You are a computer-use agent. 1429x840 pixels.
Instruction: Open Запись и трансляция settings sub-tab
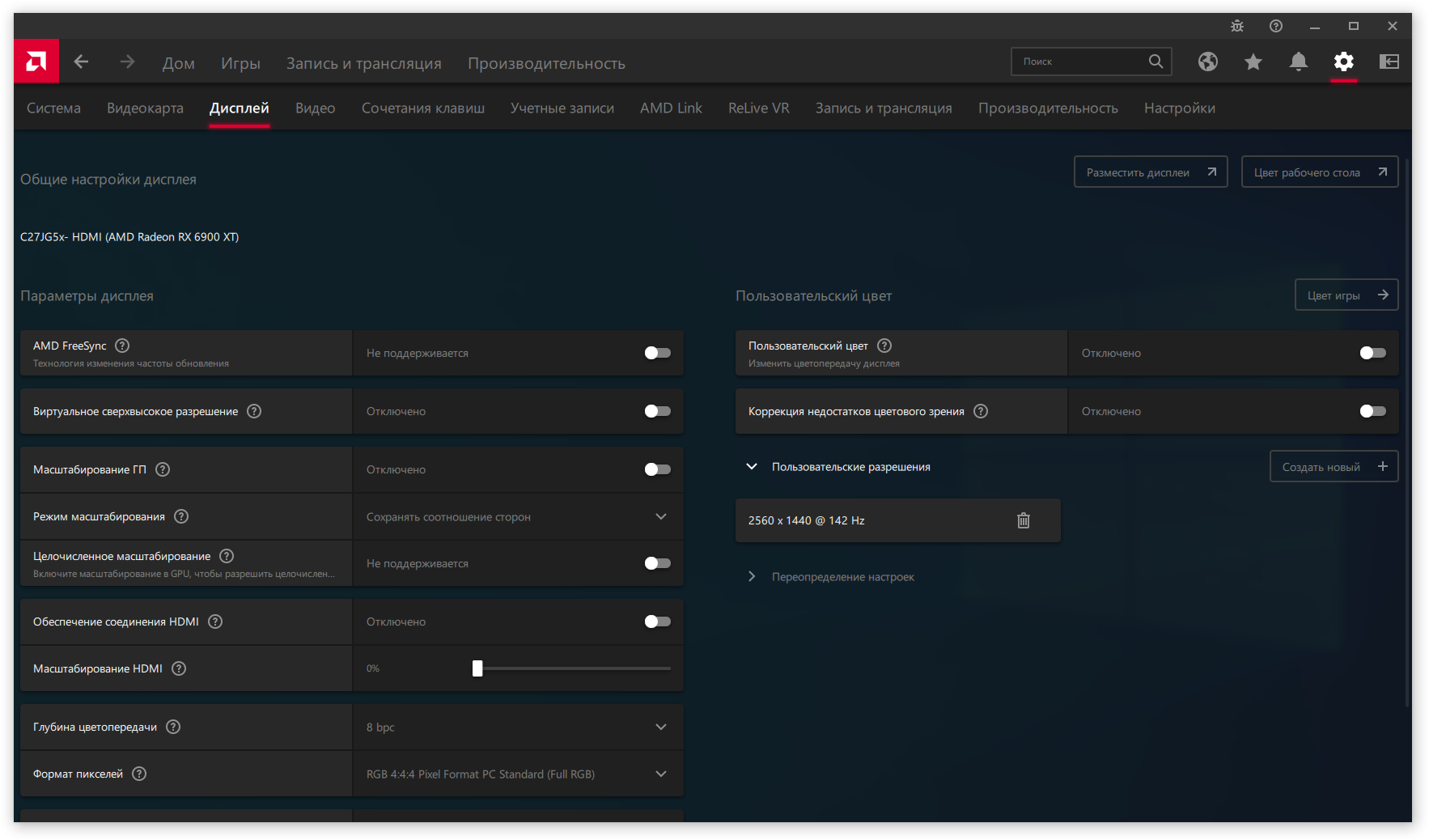[x=884, y=108]
